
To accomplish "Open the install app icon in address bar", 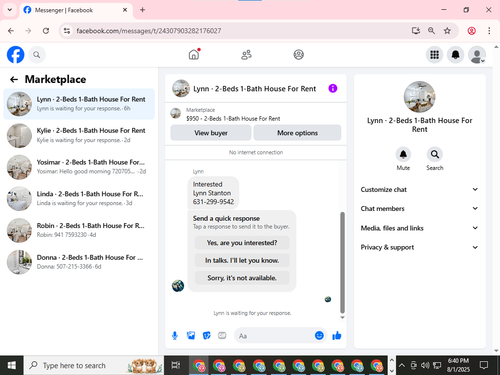I will pos(416,31).
